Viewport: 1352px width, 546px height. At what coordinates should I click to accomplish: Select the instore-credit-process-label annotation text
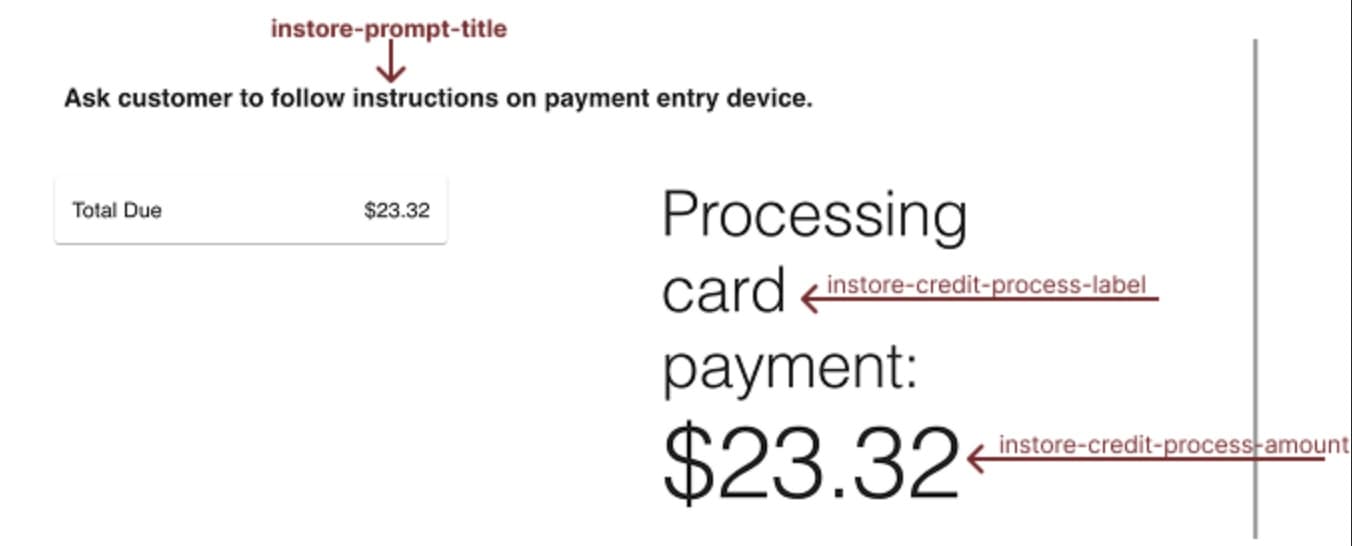pyautogui.click(x=986, y=285)
